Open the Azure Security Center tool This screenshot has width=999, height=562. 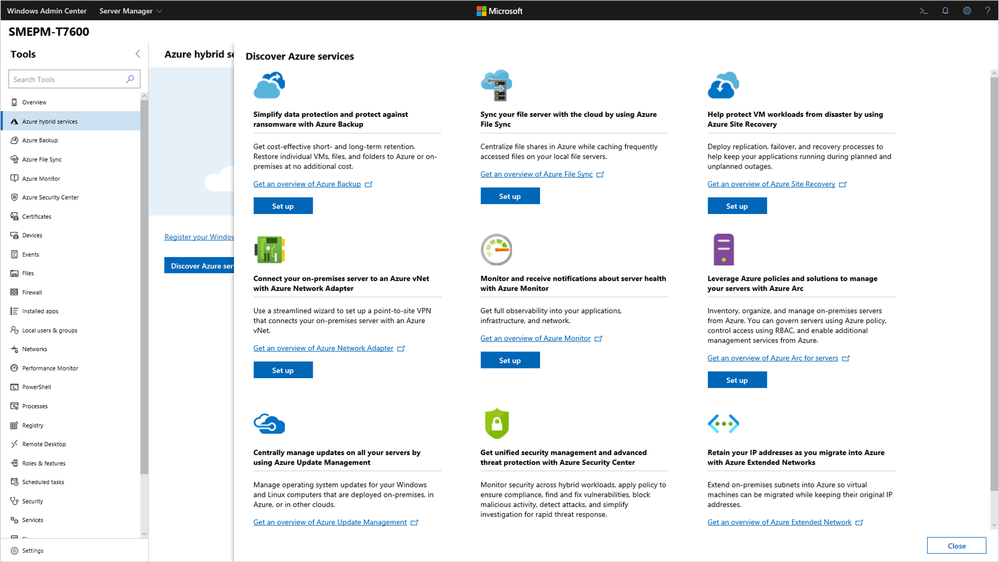click(71, 198)
